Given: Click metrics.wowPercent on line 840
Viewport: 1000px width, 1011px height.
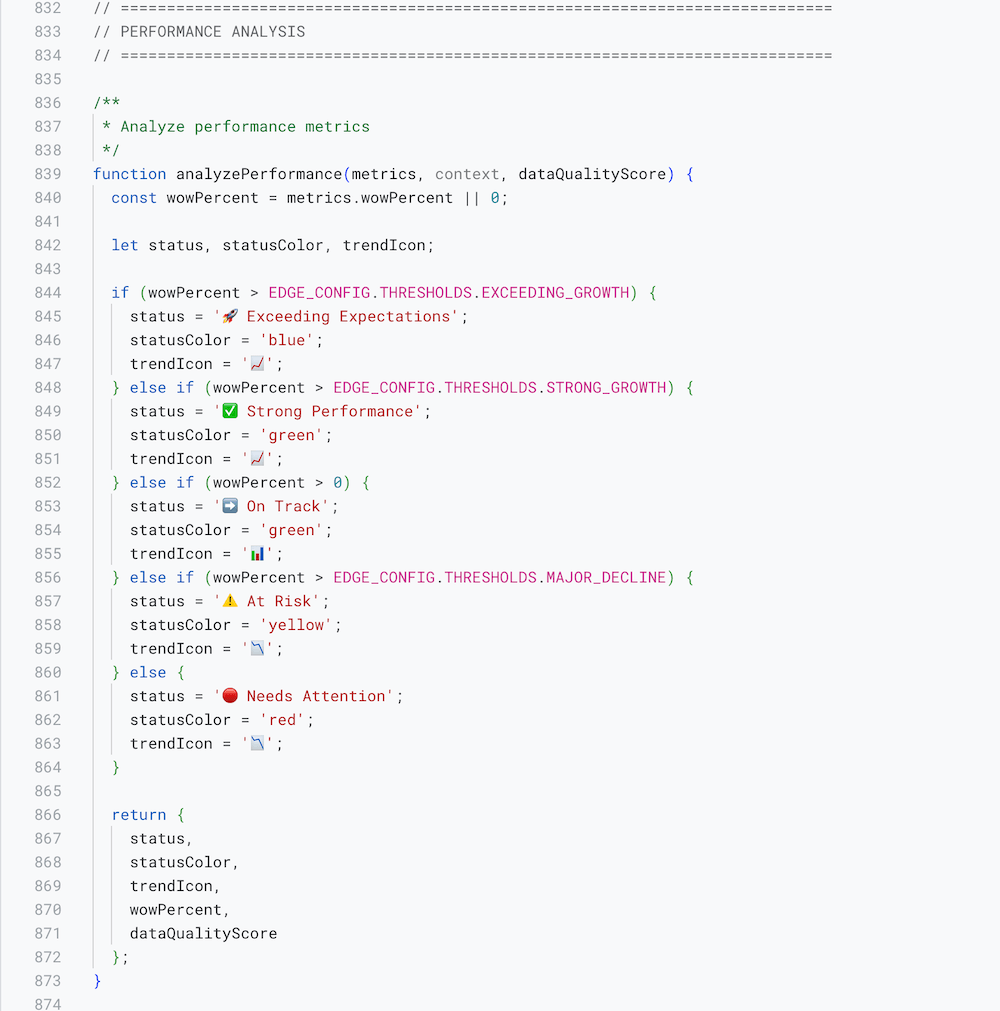Looking at the screenshot, I should click(x=369, y=198).
